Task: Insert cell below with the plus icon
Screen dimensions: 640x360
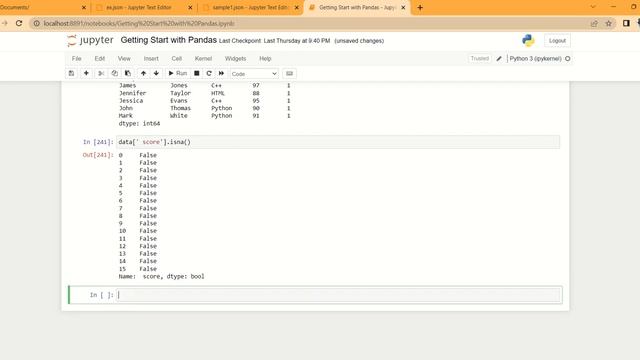Action: 86,73
